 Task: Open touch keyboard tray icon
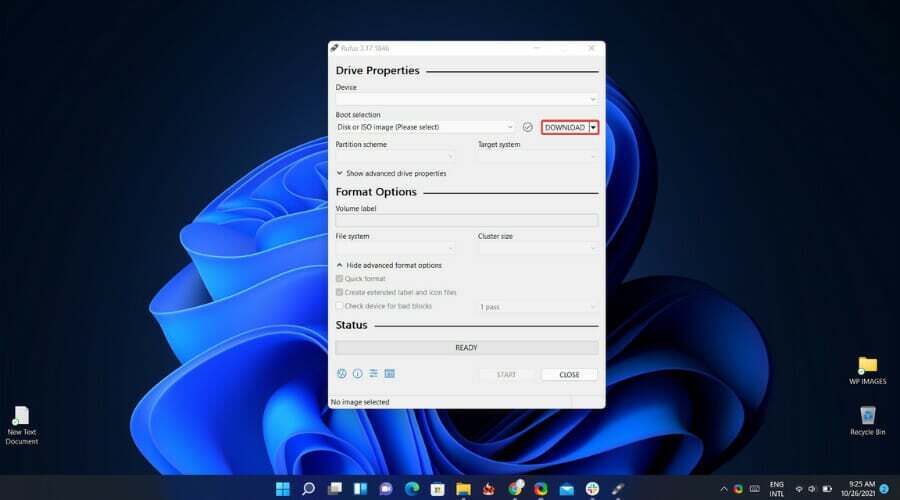(755, 489)
